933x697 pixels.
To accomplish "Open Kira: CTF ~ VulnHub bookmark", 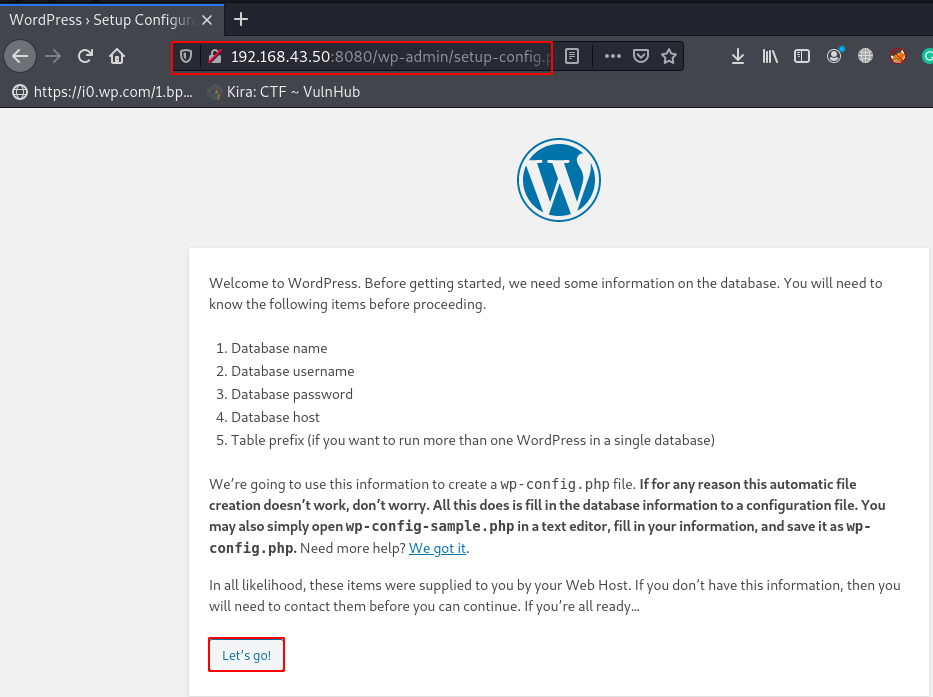I will tap(283, 92).
